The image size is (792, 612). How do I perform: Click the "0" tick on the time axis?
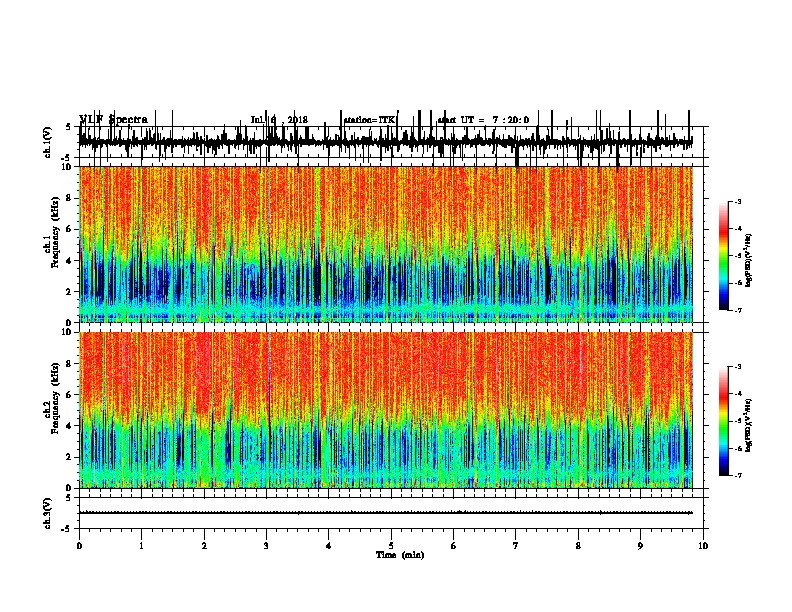click(x=79, y=546)
